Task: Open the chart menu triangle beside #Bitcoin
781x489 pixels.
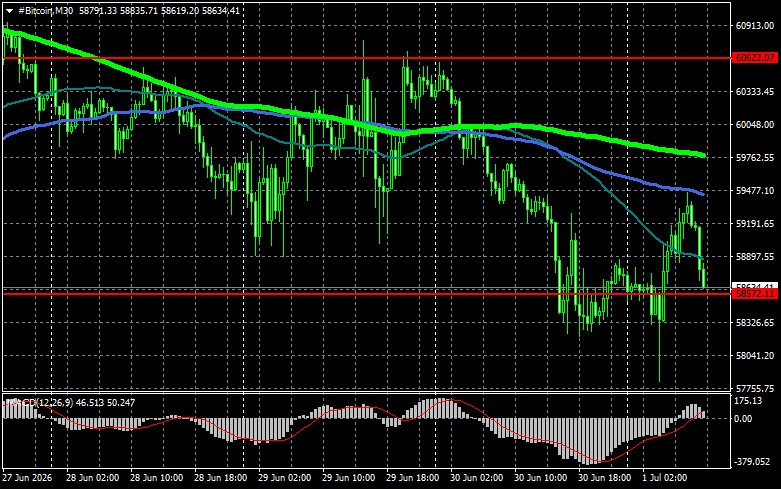Action: click(x=9, y=11)
